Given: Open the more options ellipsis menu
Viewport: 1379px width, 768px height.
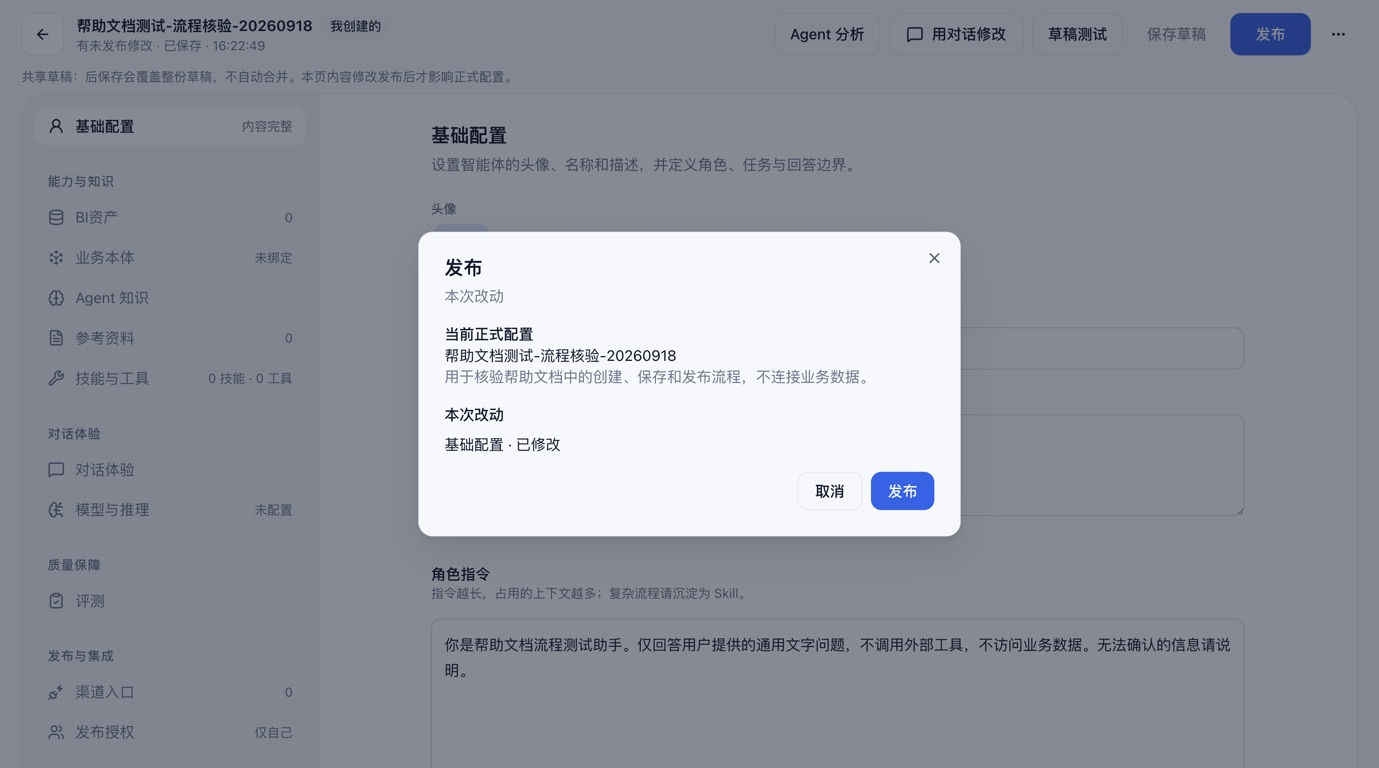Looking at the screenshot, I should pos(1338,34).
